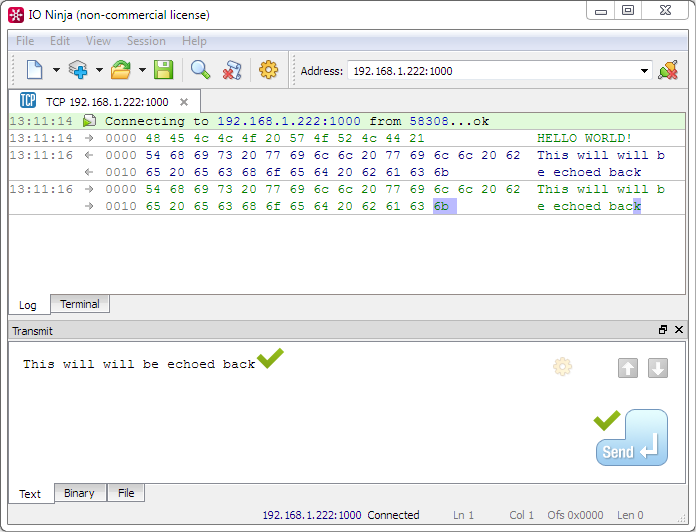Click the transmit pane gear icon
Screen dimensions: 696x532
562,367
